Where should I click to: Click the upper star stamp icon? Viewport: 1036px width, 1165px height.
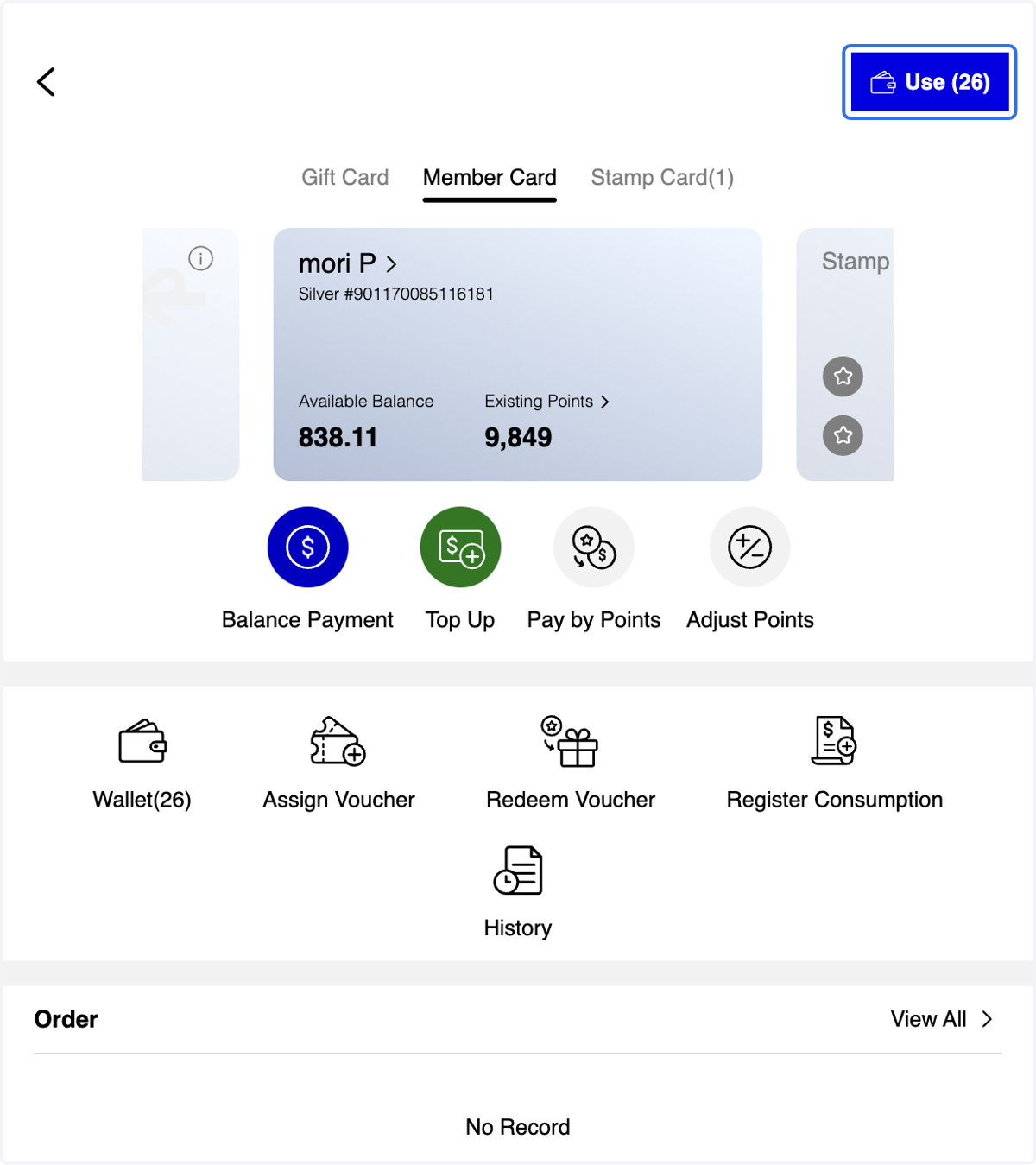tap(843, 377)
